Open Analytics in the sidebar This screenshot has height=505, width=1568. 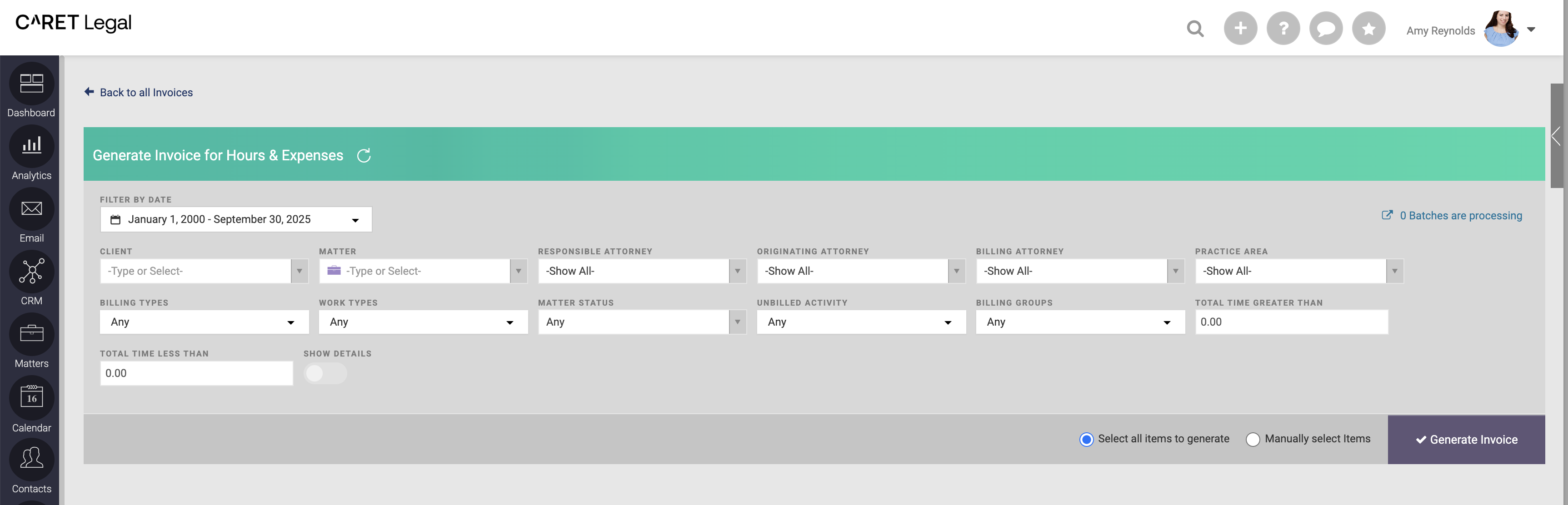31,153
